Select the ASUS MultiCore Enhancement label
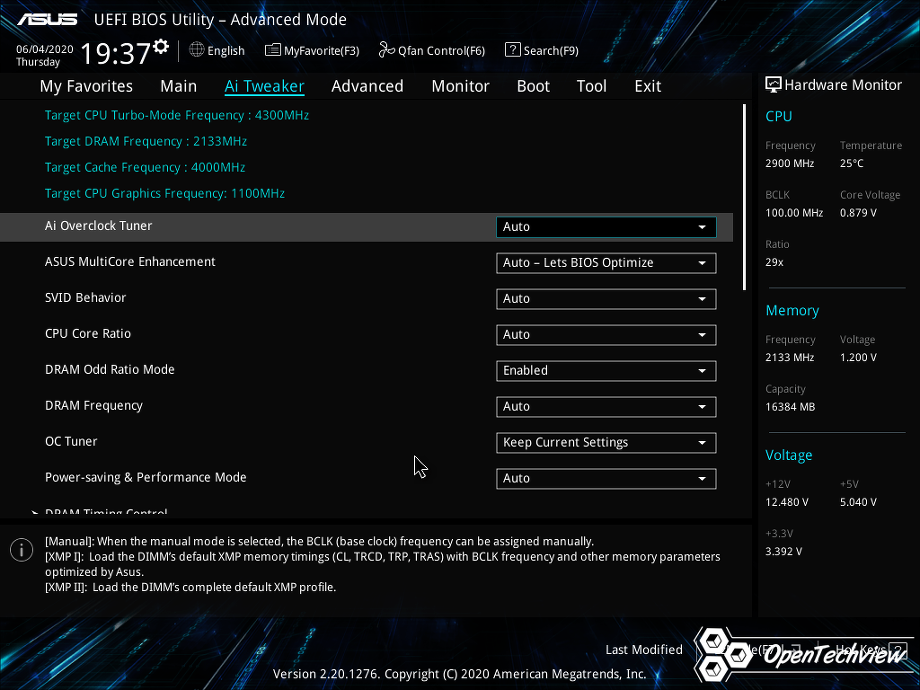The height and width of the screenshot is (690, 920). click(x=130, y=262)
